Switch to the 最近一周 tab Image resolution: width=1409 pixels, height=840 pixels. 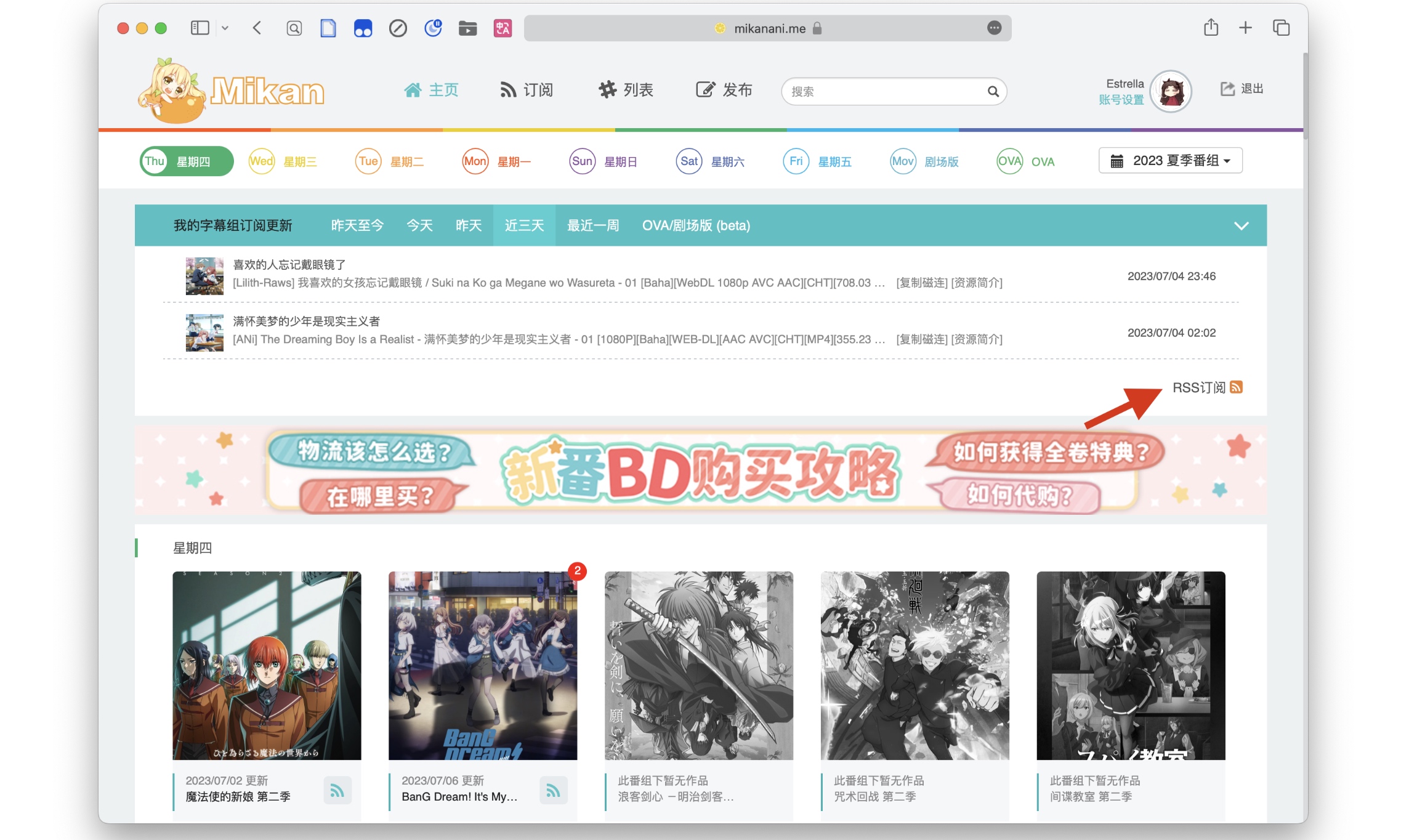592,225
